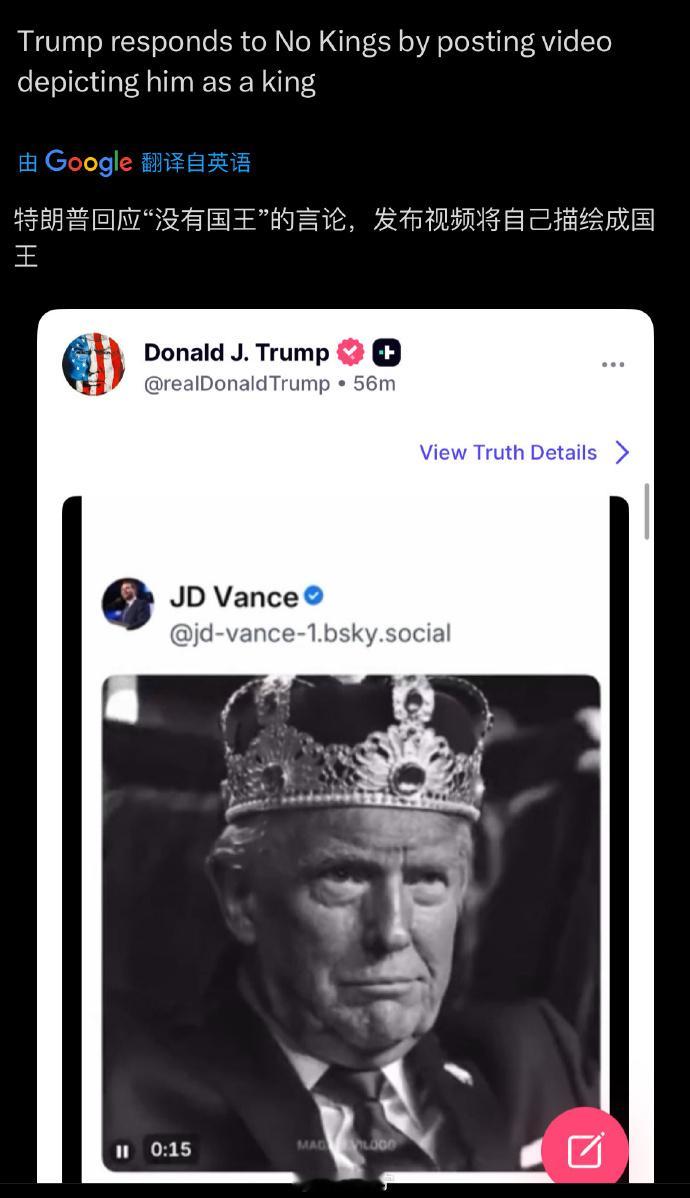Click the embedded screenshot's scrollbar
This screenshot has width=690, height=1198.
[x=647, y=512]
